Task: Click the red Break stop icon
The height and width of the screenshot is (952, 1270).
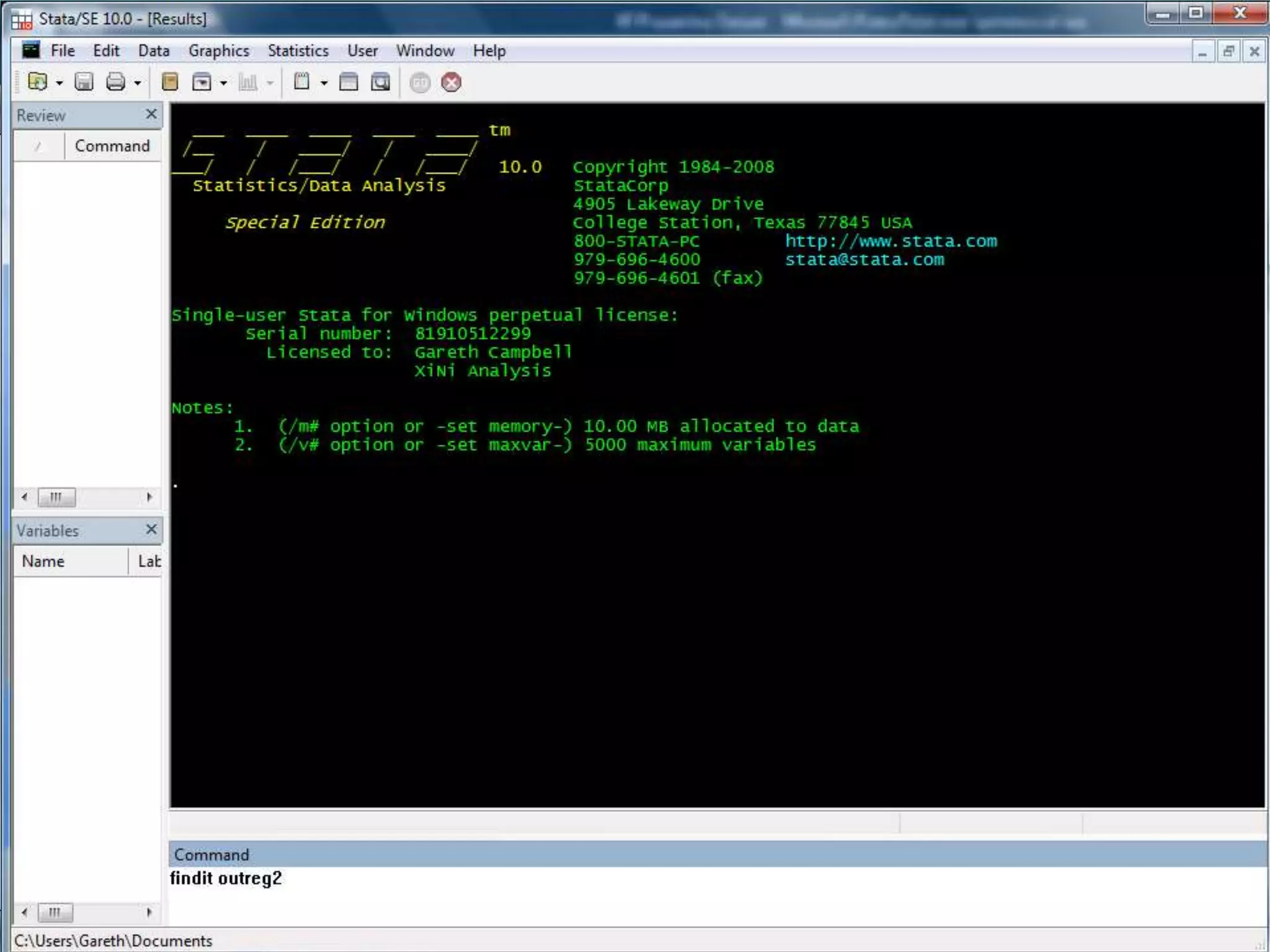Action: point(451,82)
